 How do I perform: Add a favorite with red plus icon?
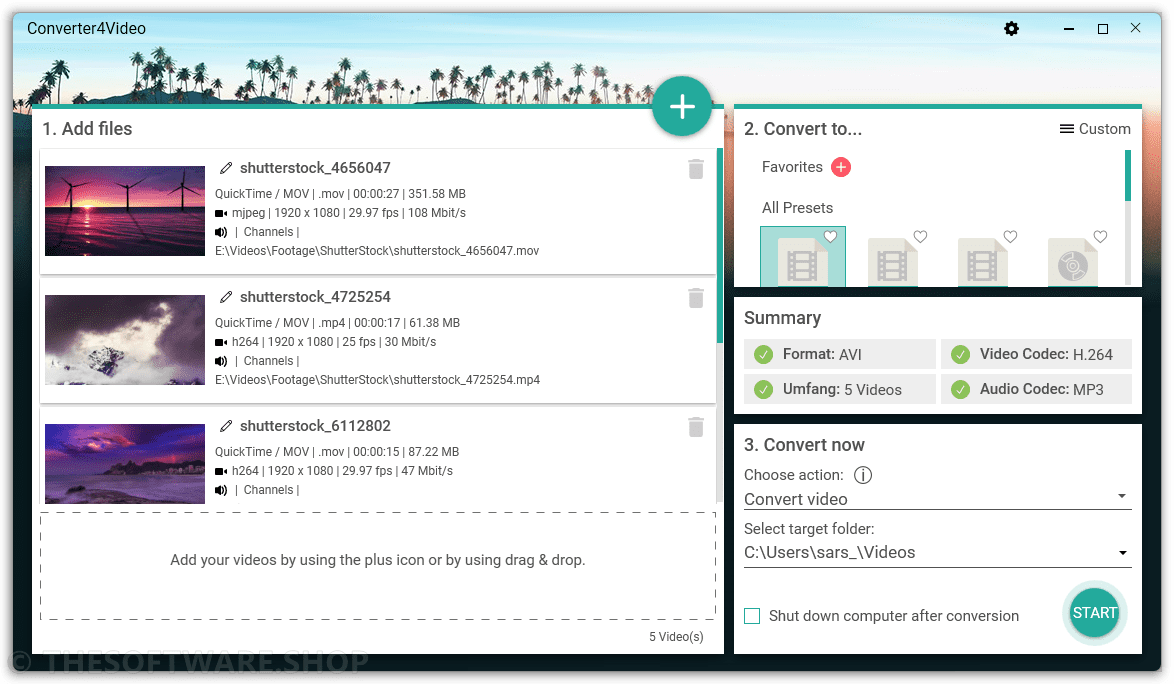point(841,167)
